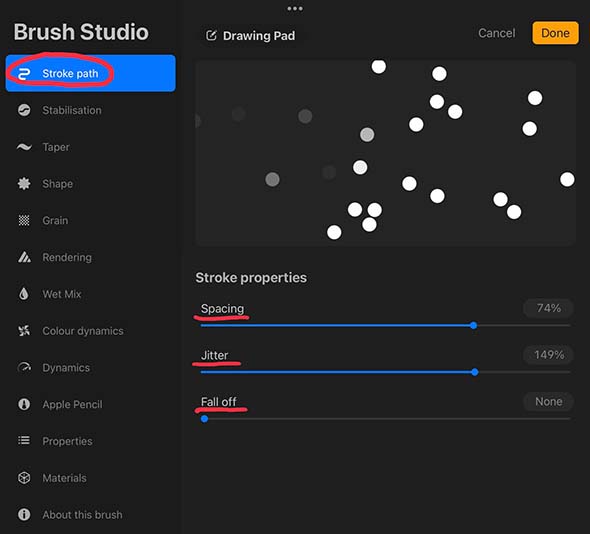Open the Rendering icon
The image size is (590, 534).
pyautogui.click(x=24, y=257)
